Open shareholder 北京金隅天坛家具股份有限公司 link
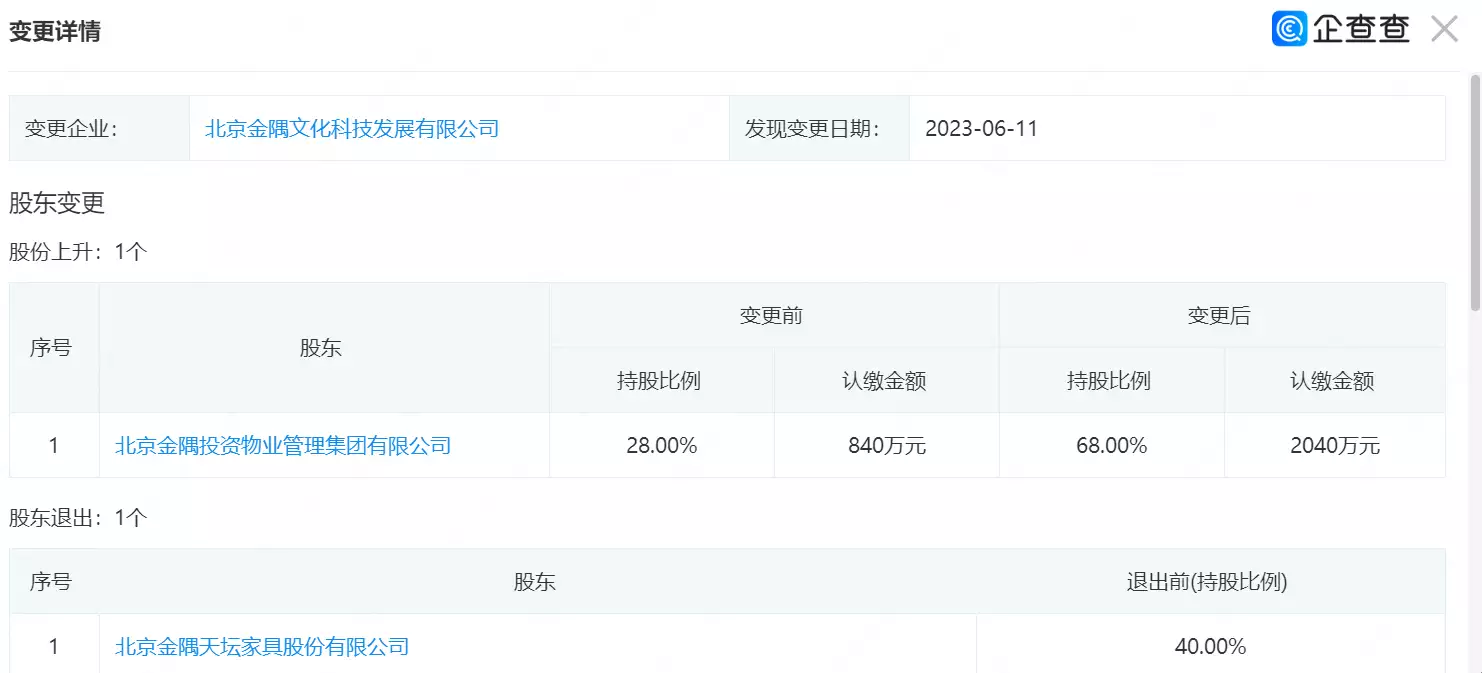The height and width of the screenshot is (673, 1482). pos(262,646)
